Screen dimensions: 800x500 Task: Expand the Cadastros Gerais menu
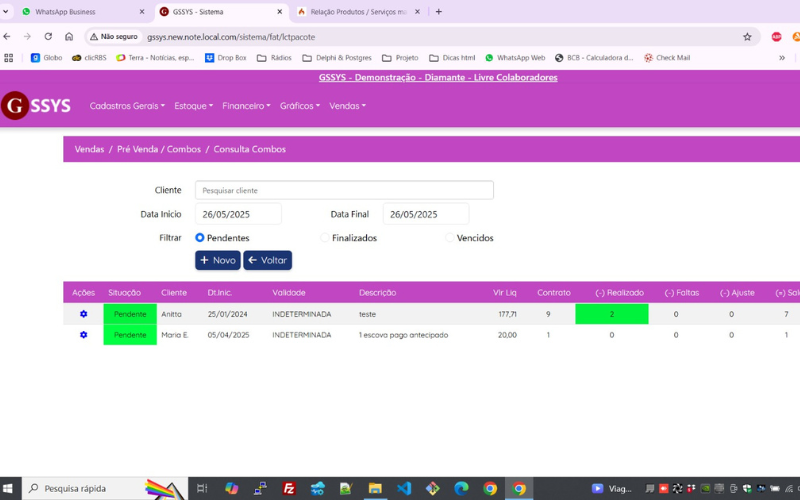(x=127, y=106)
